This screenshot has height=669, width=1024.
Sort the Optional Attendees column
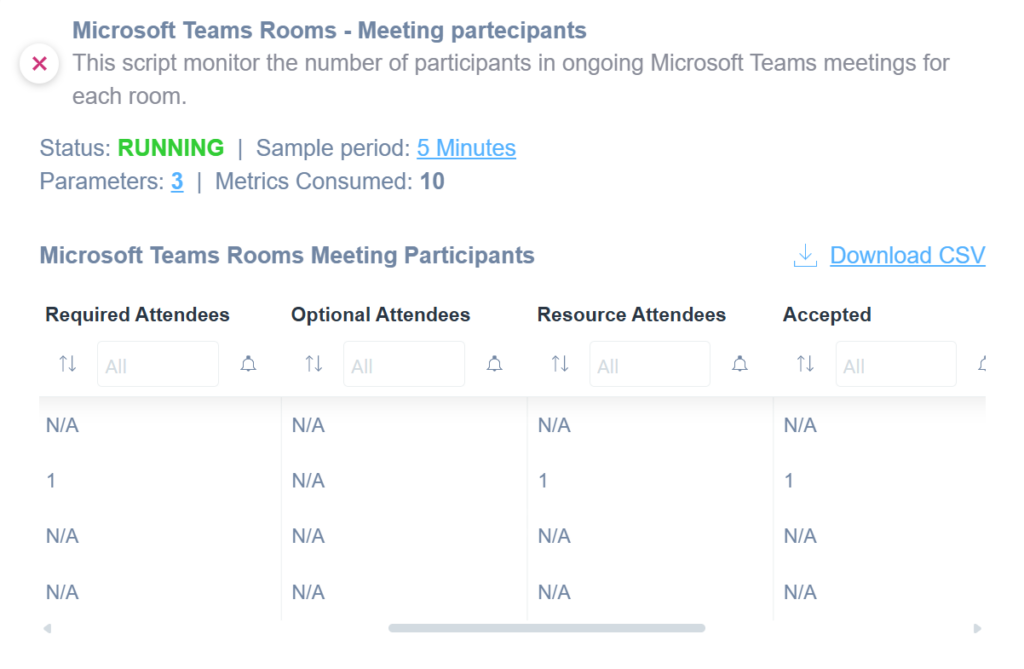314,363
